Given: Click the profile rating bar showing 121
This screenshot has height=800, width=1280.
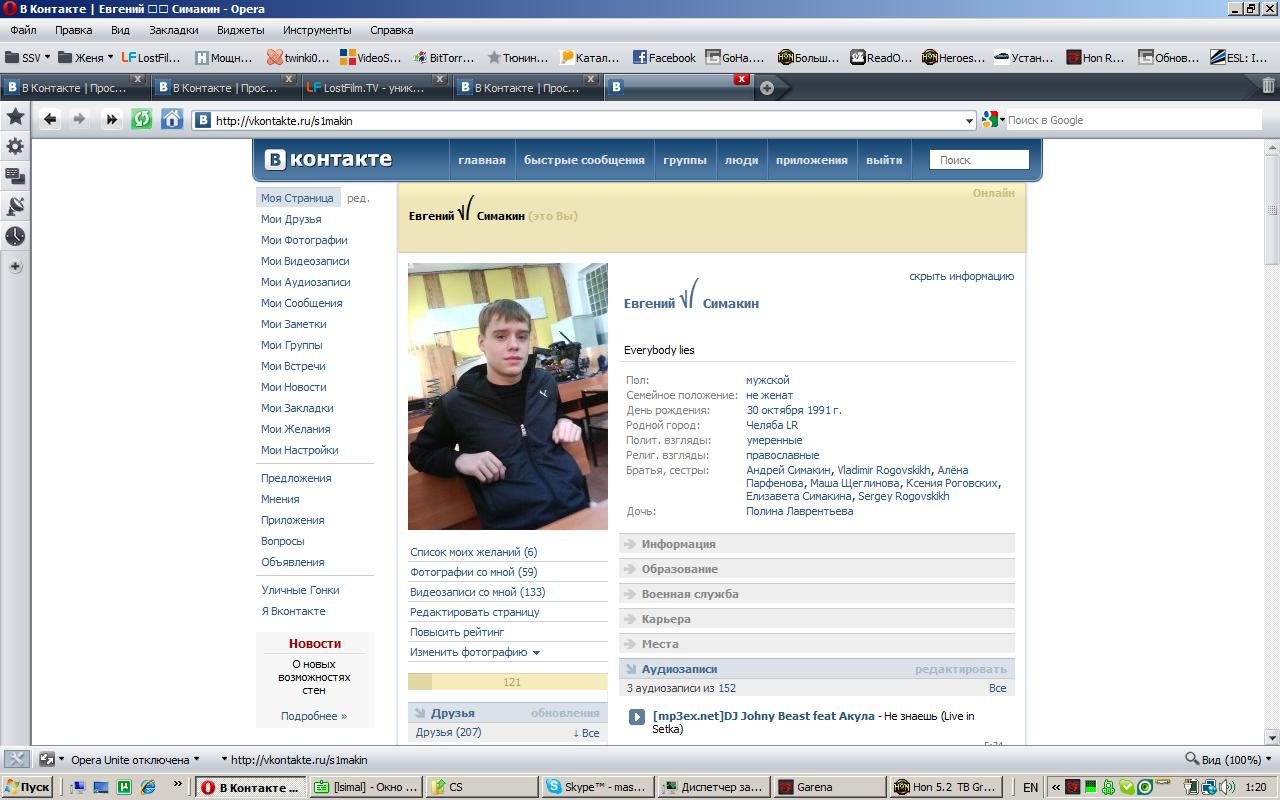Looking at the screenshot, I should pyautogui.click(x=507, y=682).
